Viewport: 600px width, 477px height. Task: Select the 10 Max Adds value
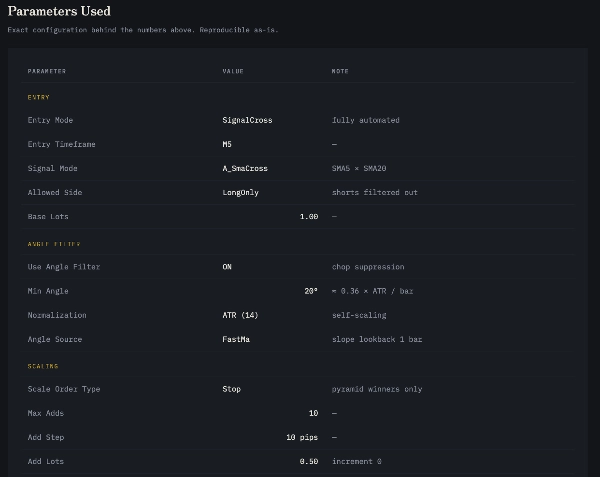tap(313, 413)
